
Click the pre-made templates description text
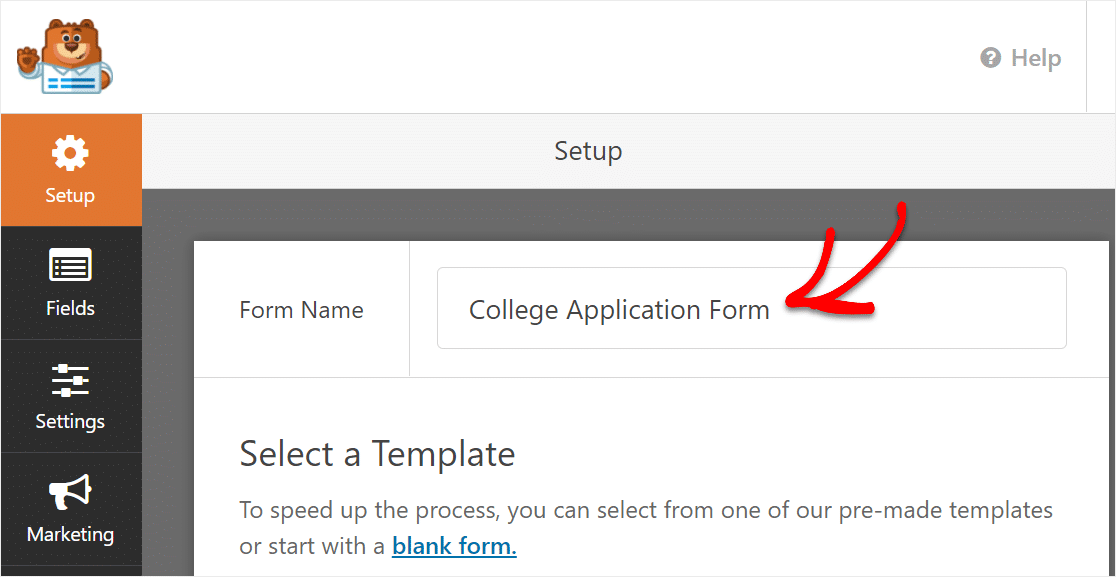pyautogui.click(x=646, y=529)
